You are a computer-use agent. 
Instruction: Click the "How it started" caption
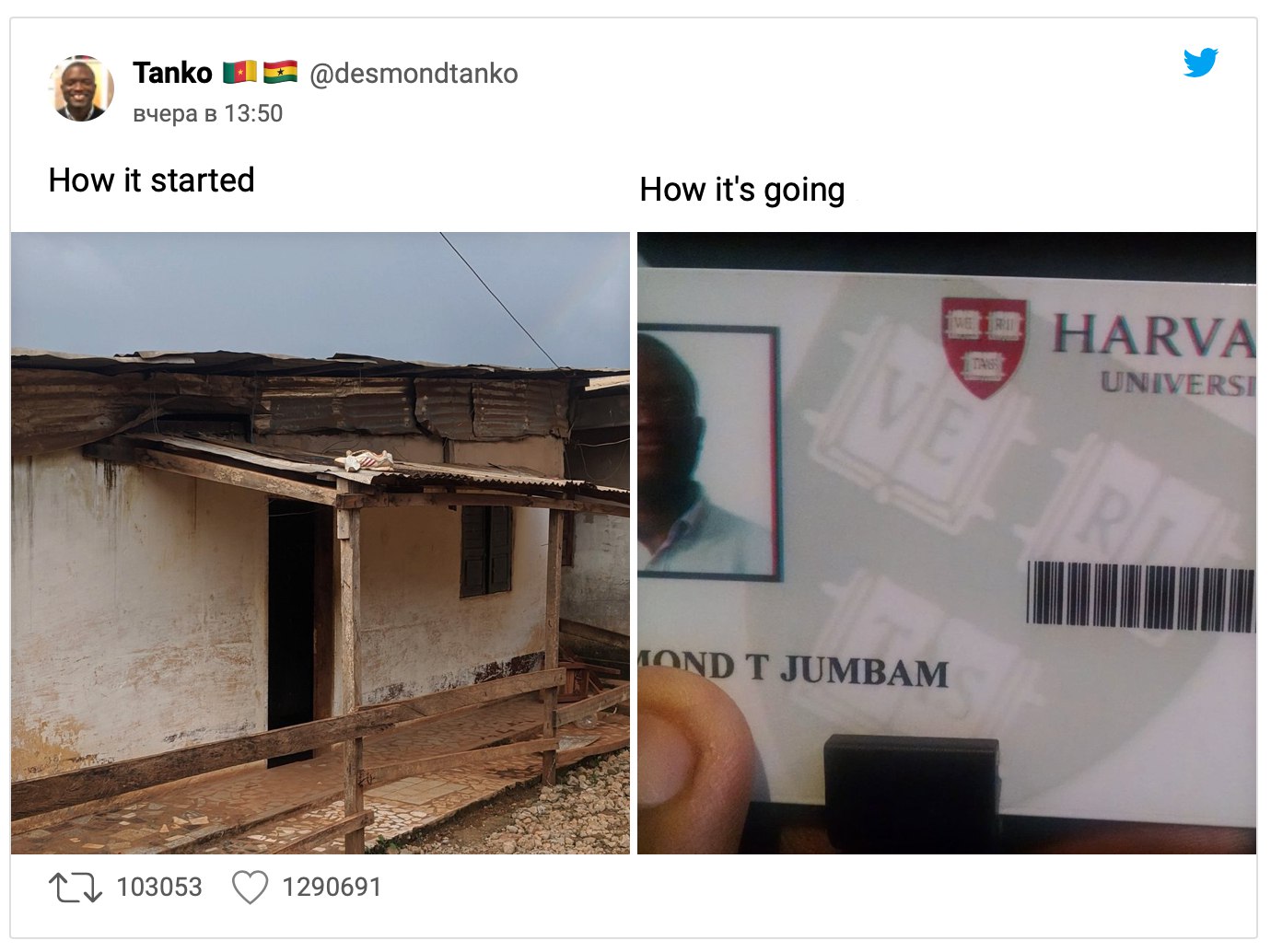click(x=151, y=180)
